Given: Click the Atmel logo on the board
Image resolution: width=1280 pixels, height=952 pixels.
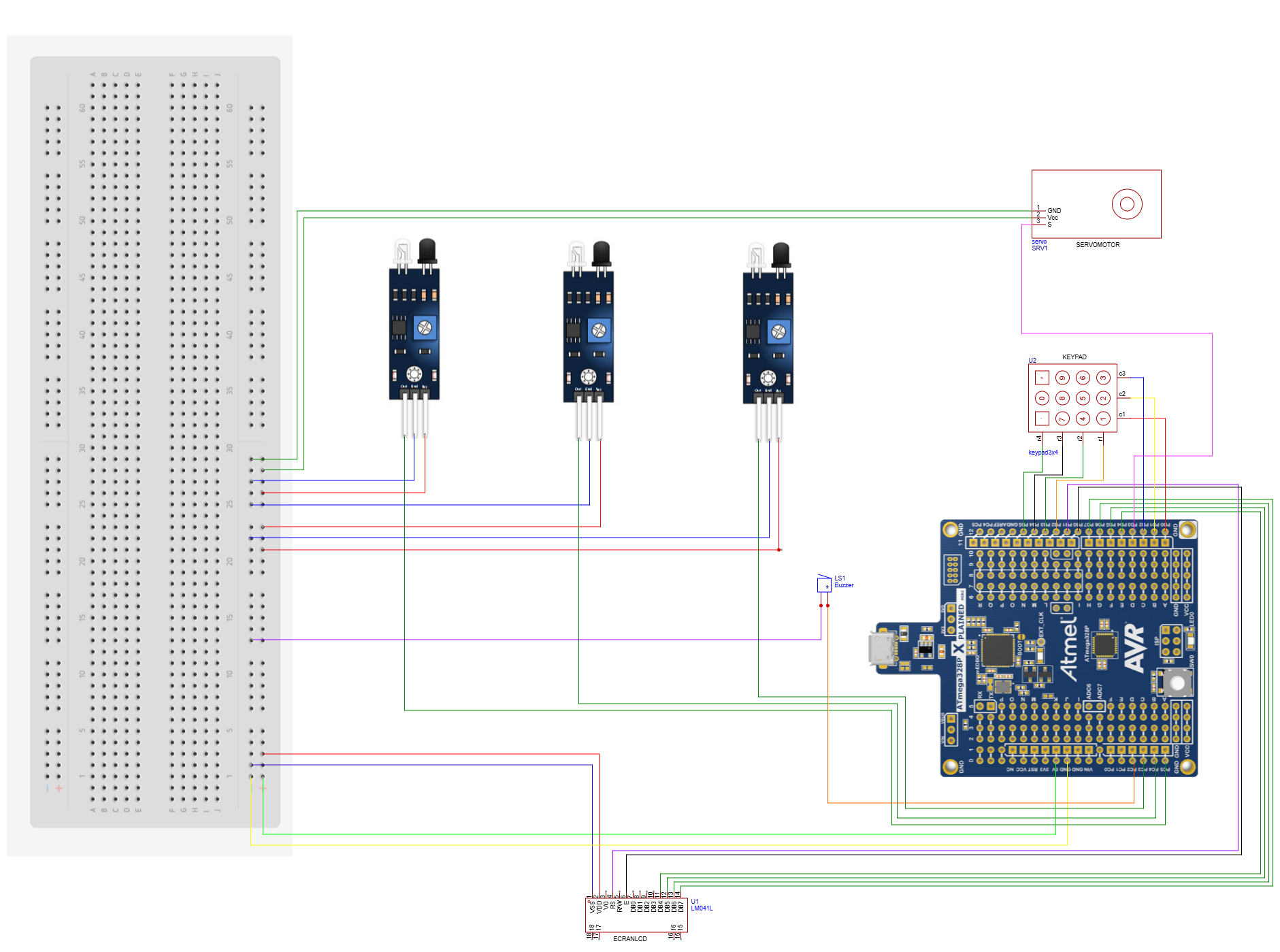Looking at the screenshot, I should [1069, 649].
